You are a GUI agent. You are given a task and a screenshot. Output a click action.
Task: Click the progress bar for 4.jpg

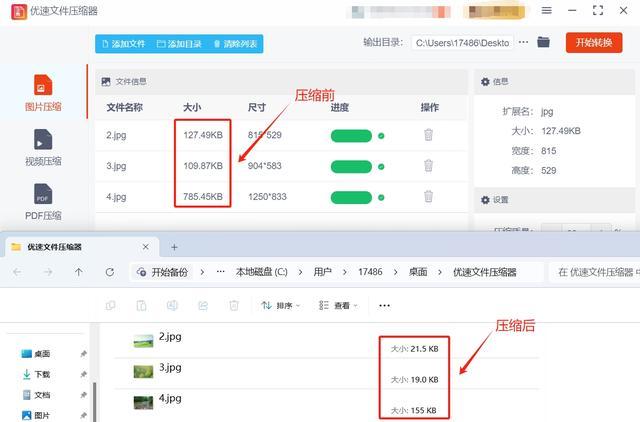tap(351, 198)
